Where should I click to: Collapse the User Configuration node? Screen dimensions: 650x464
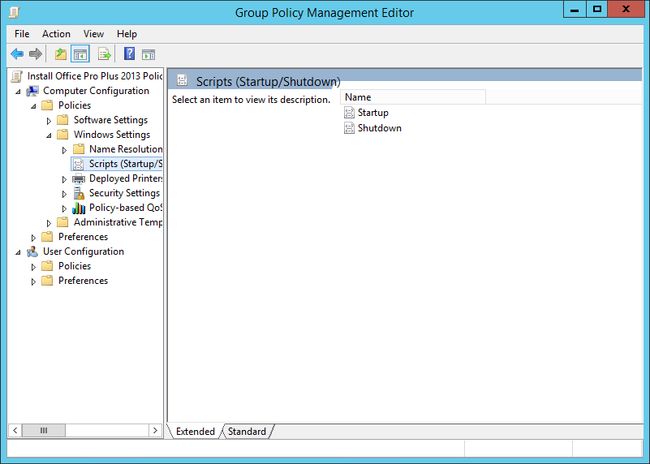click(x=18, y=253)
